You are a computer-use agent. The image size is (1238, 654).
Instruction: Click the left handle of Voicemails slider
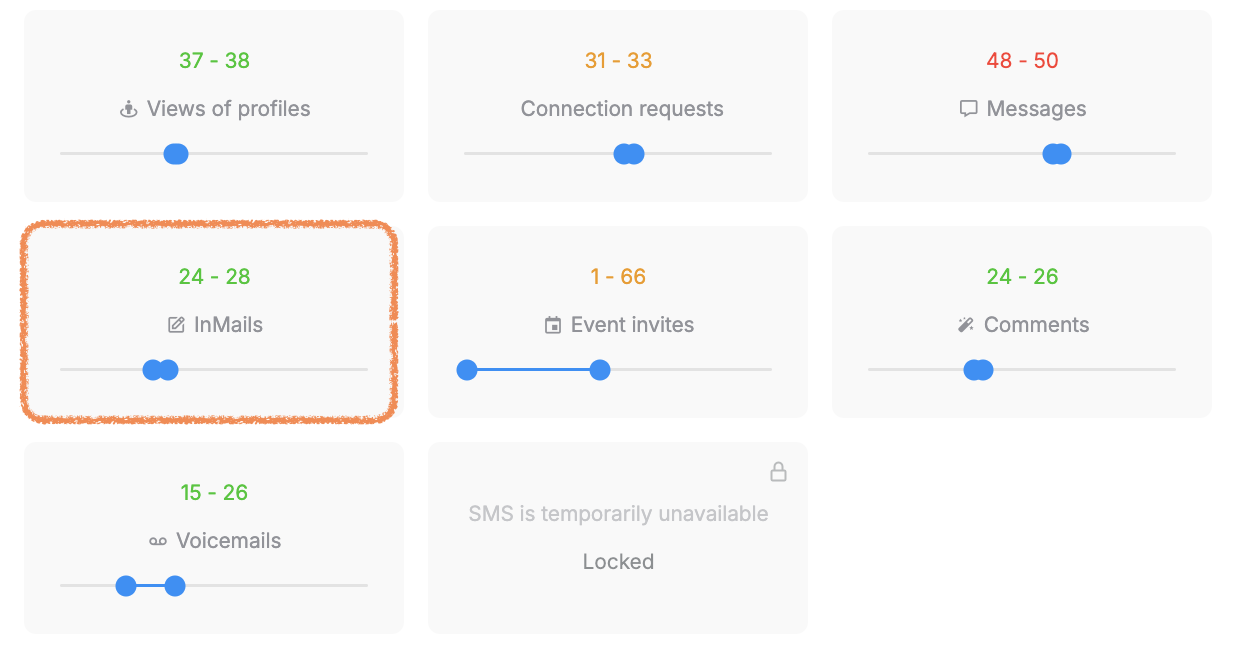126,586
